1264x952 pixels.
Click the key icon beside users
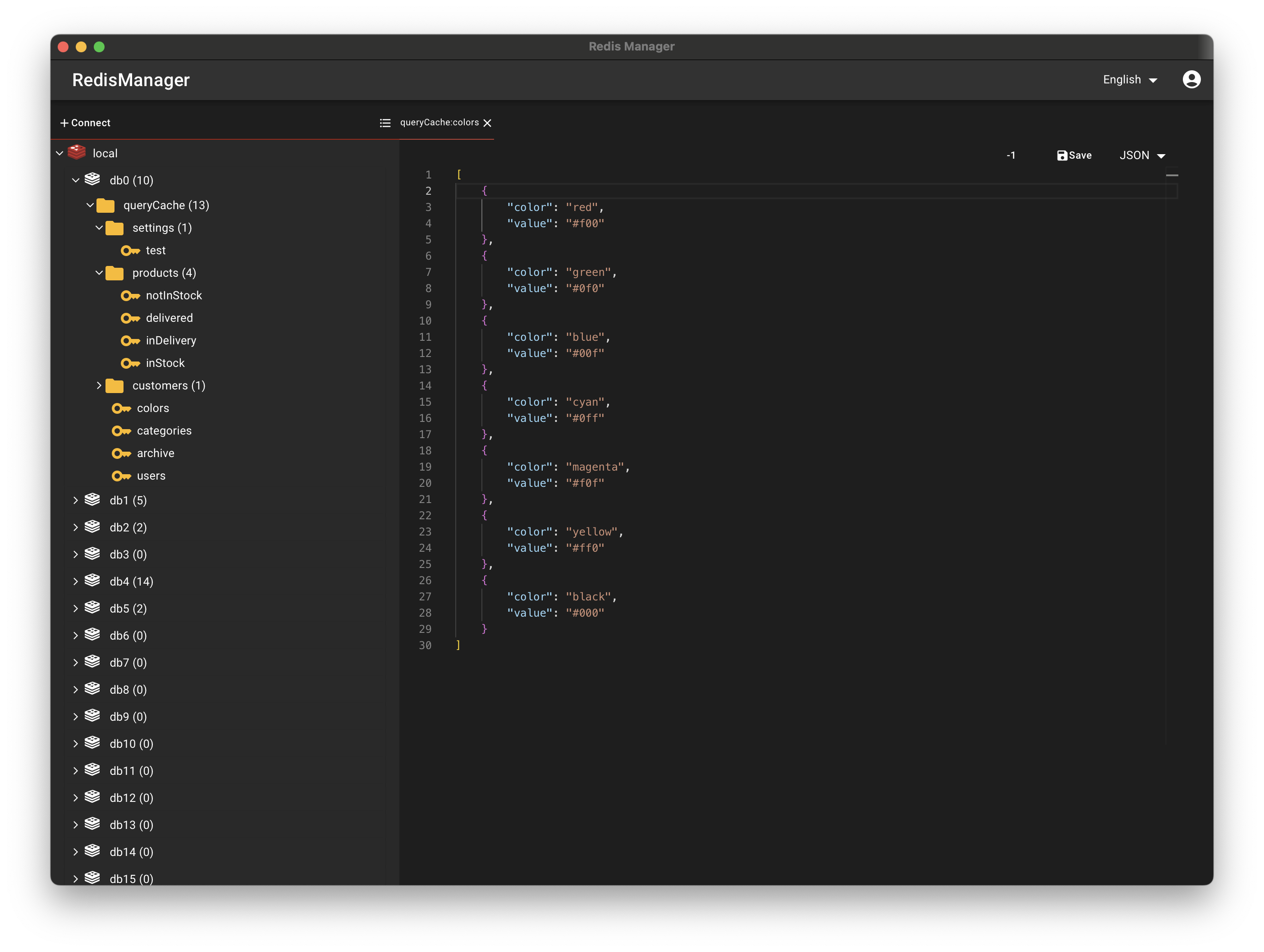(121, 476)
